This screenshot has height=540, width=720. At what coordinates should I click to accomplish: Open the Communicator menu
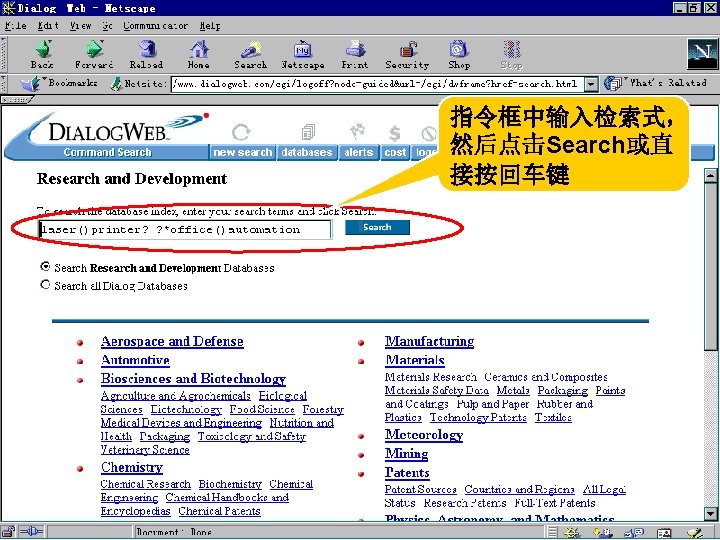[155, 26]
